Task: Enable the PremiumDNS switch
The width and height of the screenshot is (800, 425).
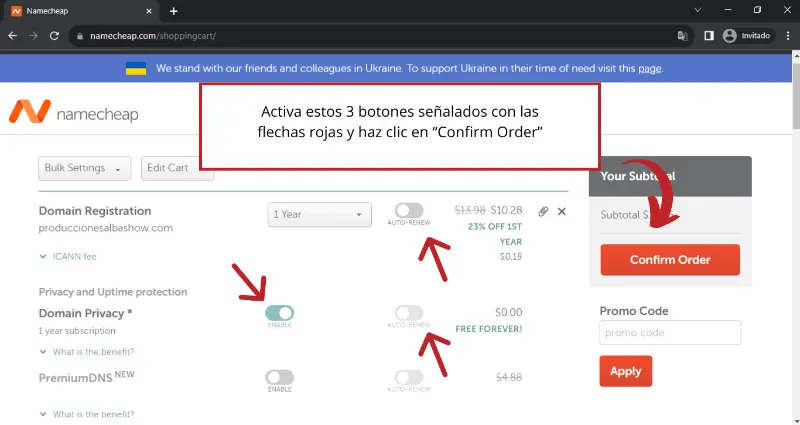Action: tap(280, 377)
